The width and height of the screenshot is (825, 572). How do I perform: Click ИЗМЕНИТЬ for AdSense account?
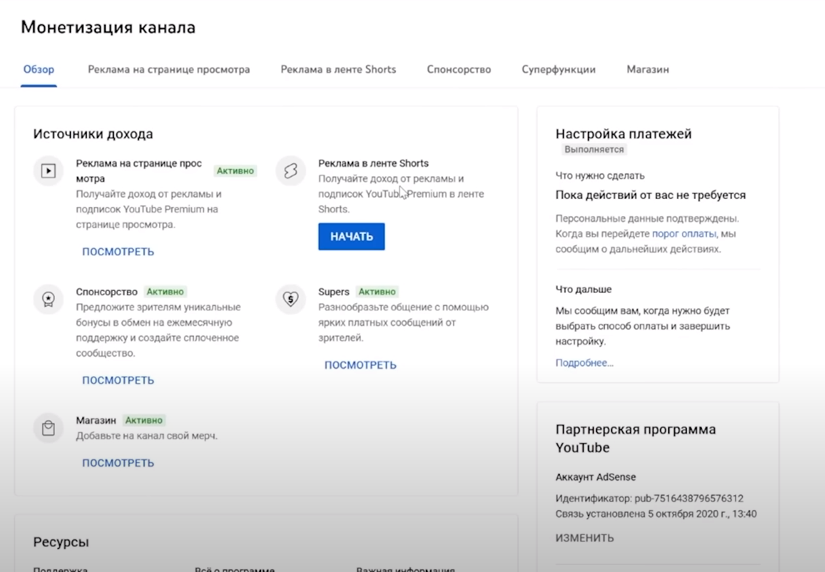pyautogui.click(x=585, y=538)
